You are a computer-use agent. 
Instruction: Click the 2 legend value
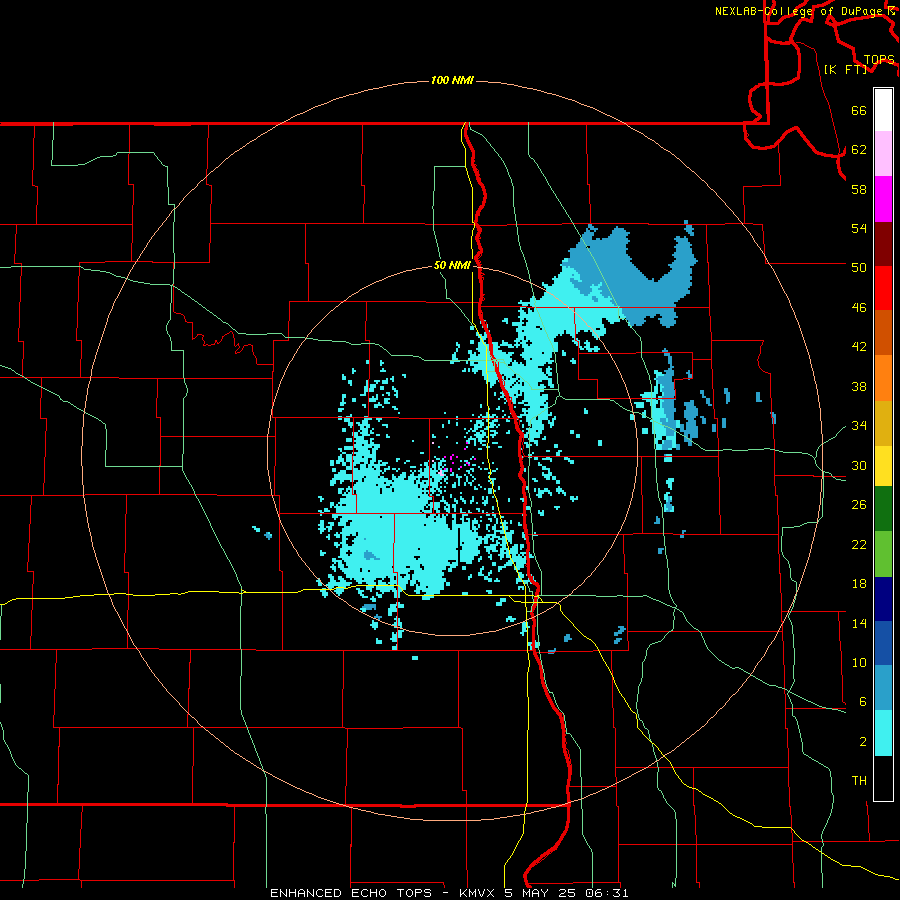tap(863, 742)
